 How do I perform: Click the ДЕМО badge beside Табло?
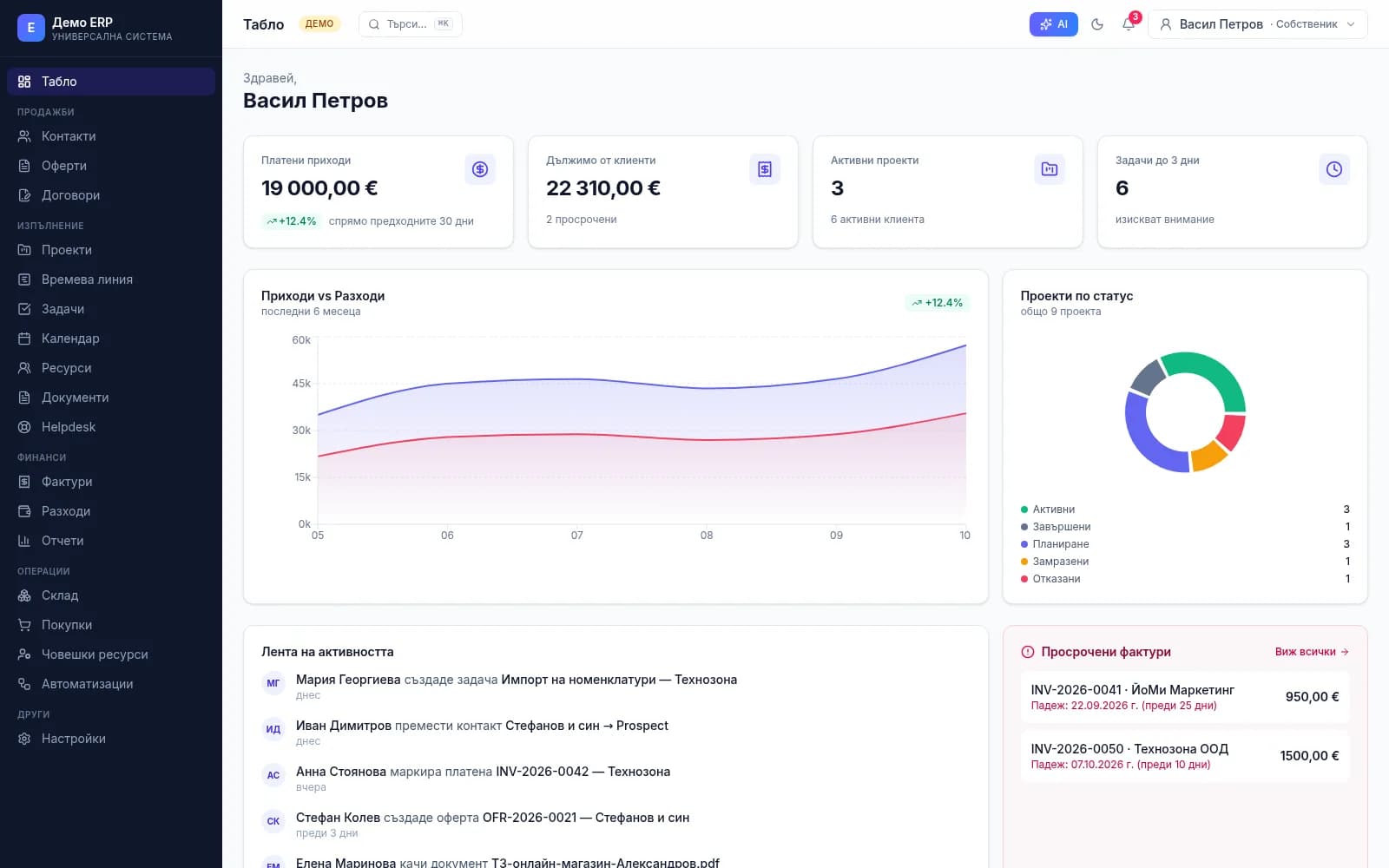tap(319, 24)
